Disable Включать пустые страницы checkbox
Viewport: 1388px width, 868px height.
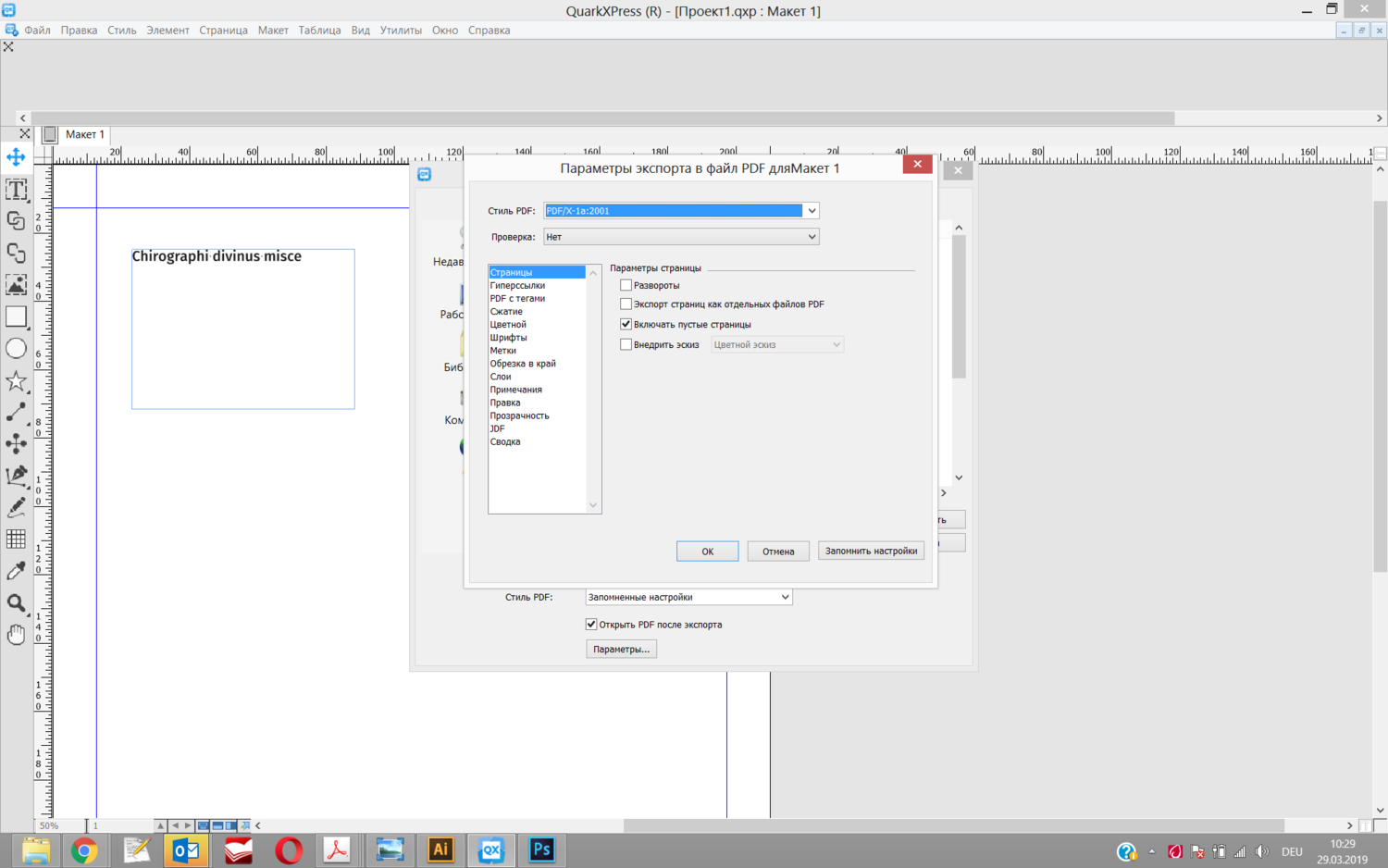click(626, 324)
